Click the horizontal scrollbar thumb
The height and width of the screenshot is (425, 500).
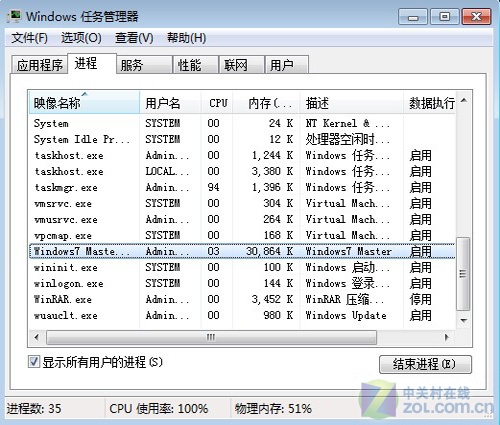pyautogui.click(x=211, y=337)
